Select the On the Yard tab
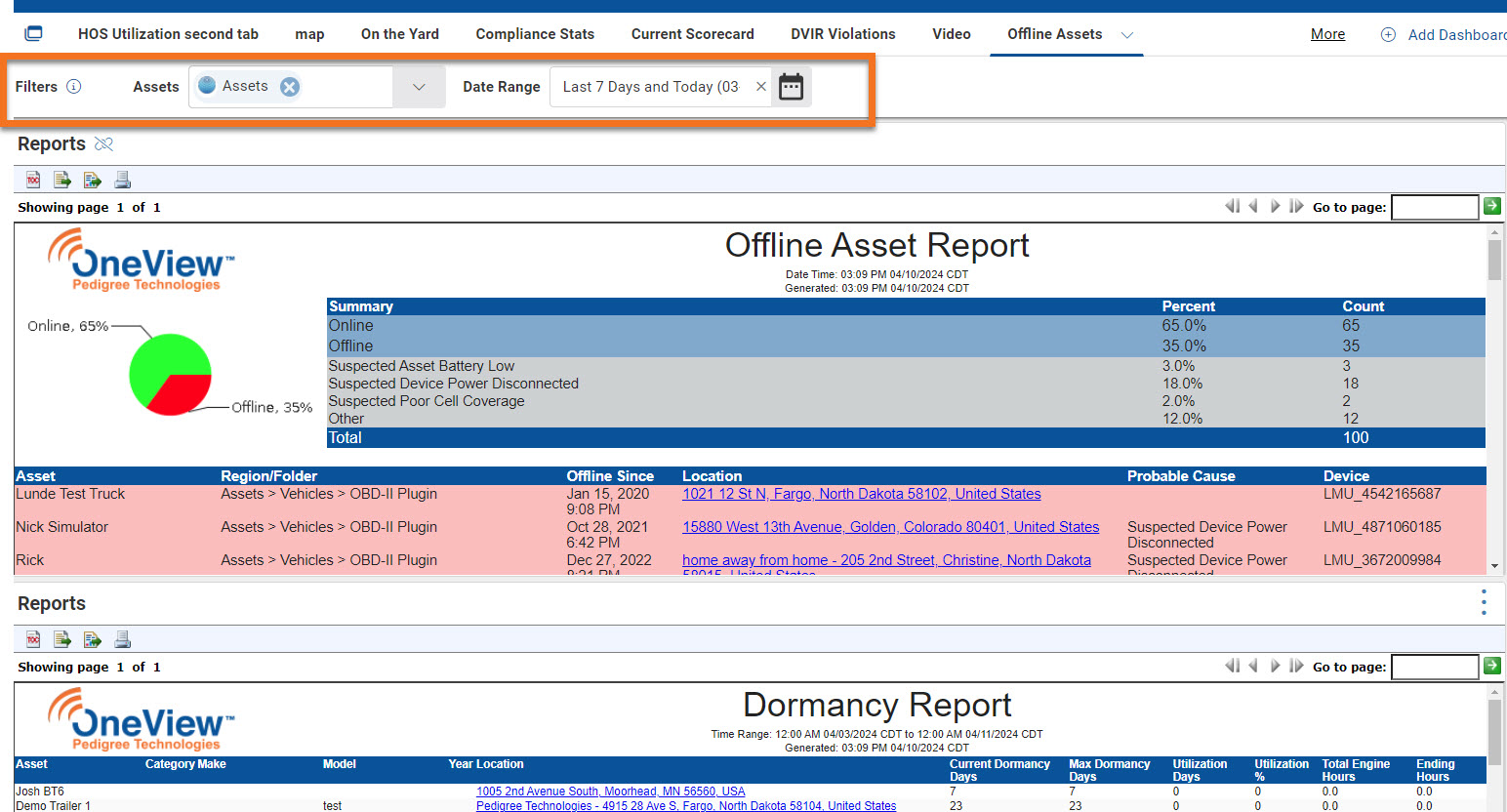 (400, 34)
